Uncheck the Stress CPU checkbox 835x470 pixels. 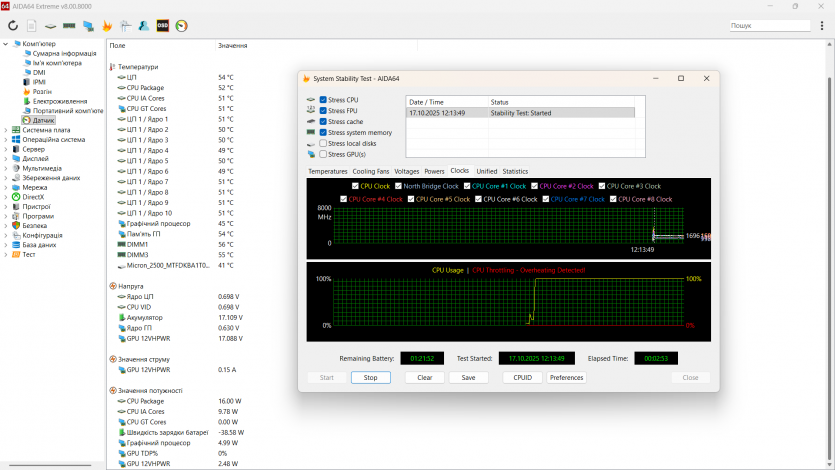point(323,100)
